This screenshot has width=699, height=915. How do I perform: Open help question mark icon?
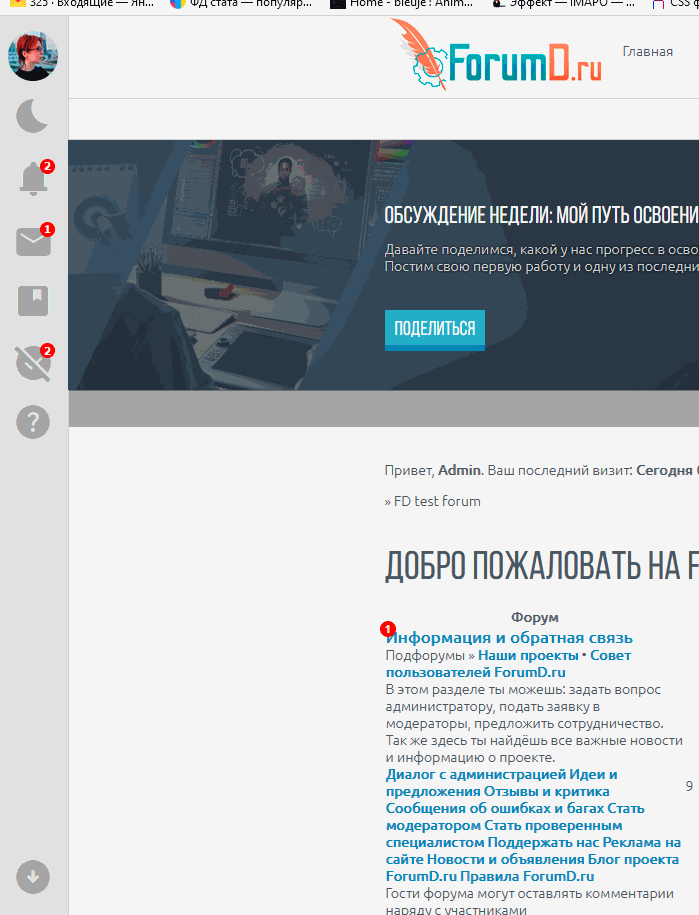tap(33, 422)
